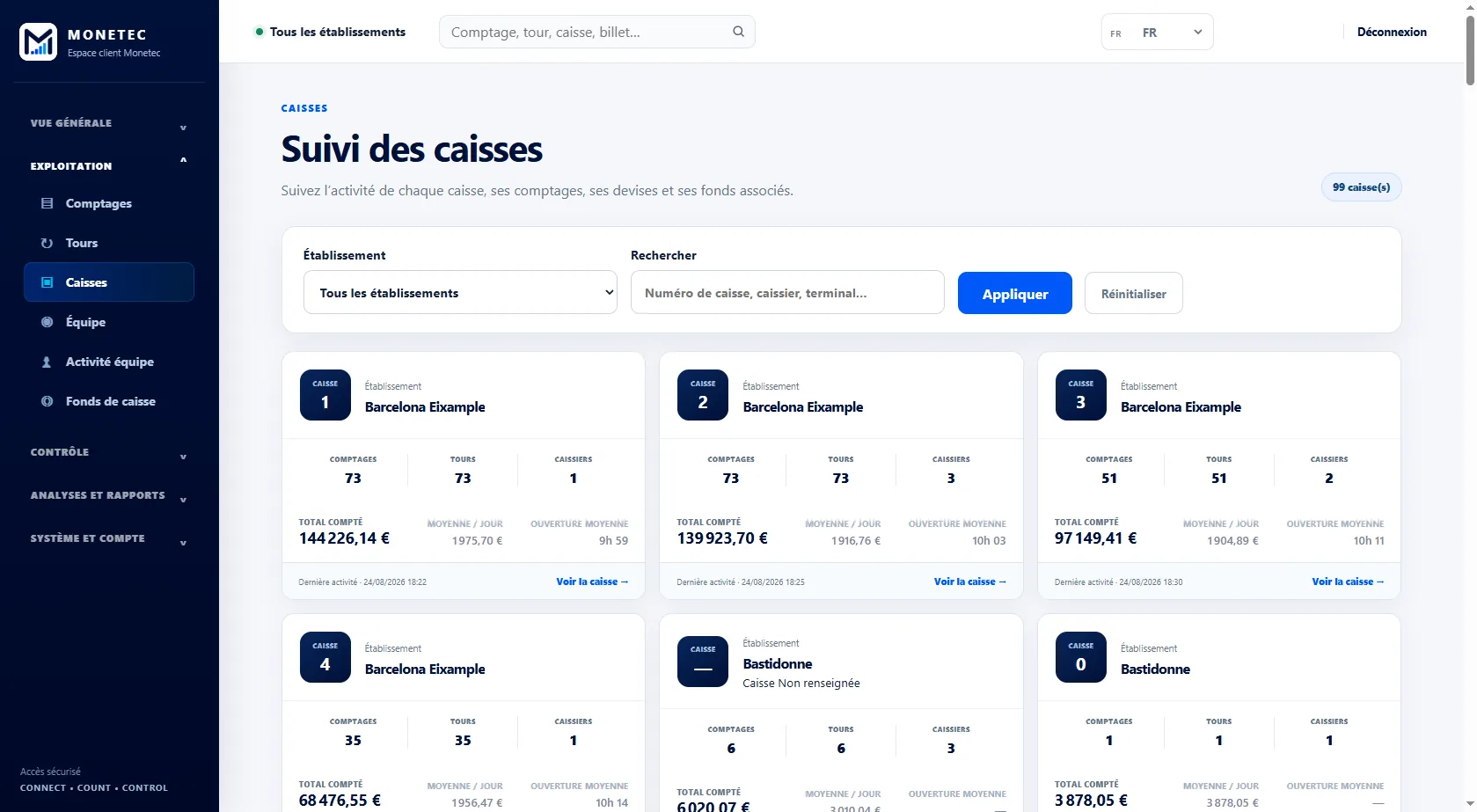Click the Tours cycle icon
Viewport: 1477px width, 812px height.
tap(47, 243)
